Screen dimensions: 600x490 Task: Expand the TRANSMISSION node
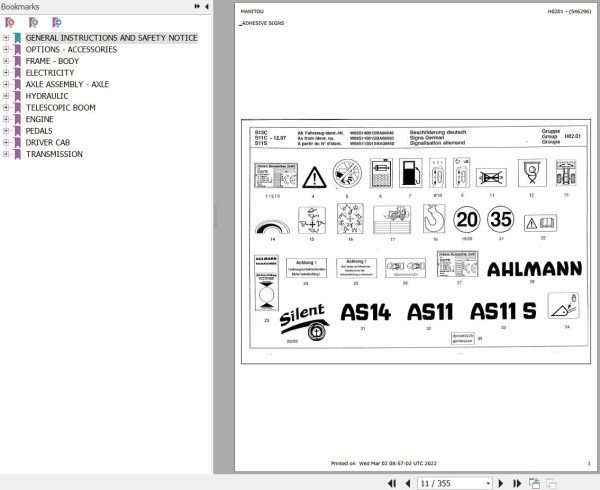(6, 154)
